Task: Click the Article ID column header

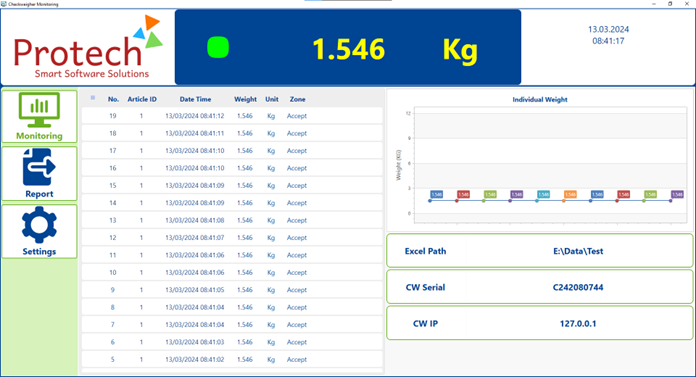Action: [142, 99]
